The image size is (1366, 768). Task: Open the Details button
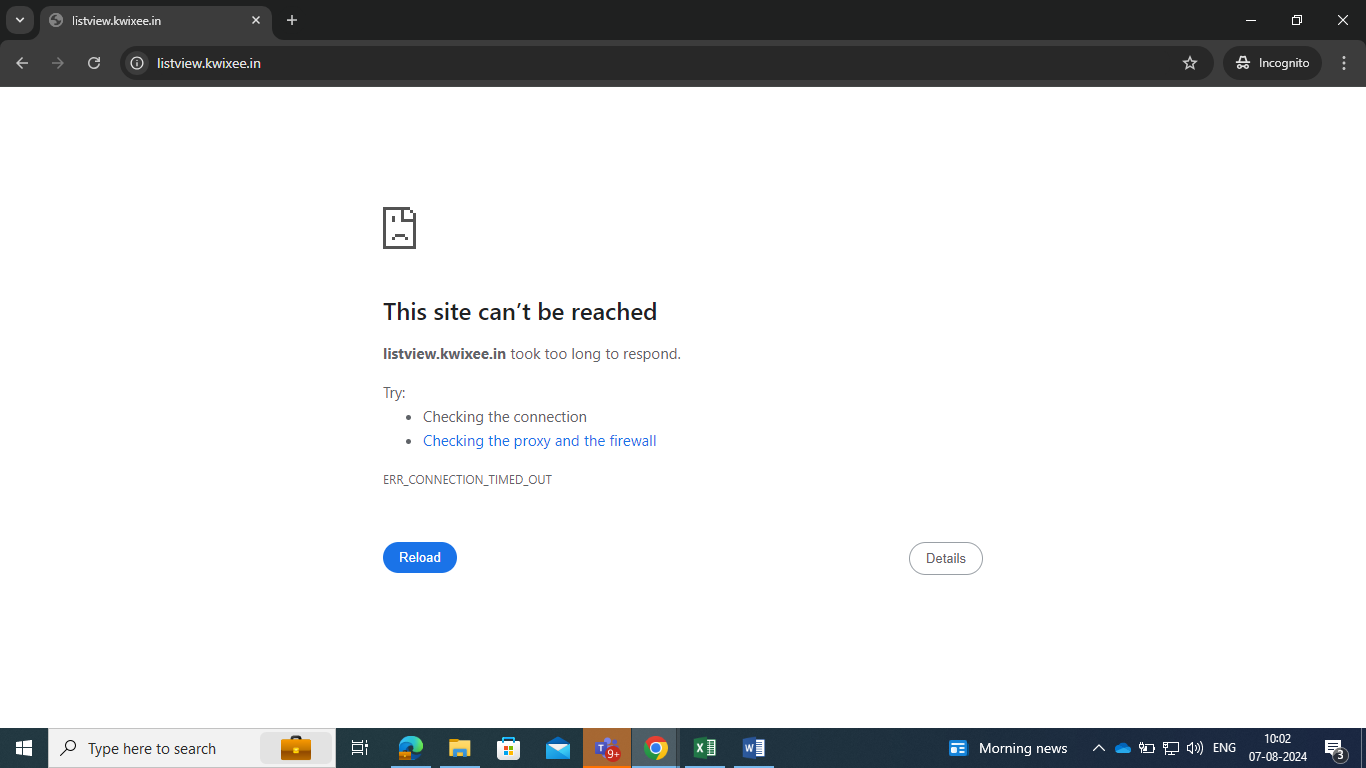pyautogui.click(x=946, y=558)
